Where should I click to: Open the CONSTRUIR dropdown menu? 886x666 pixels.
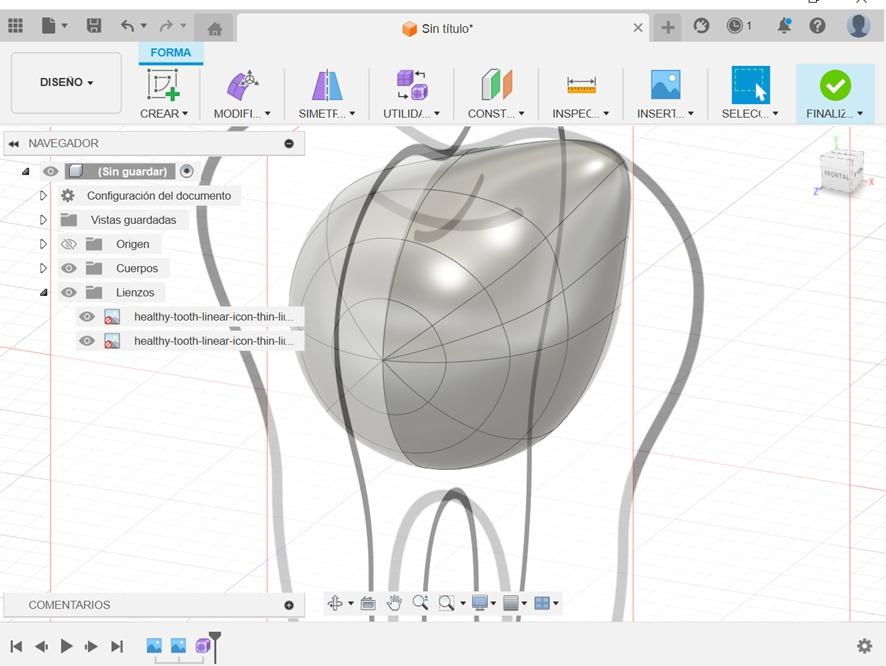click(496, 114)
